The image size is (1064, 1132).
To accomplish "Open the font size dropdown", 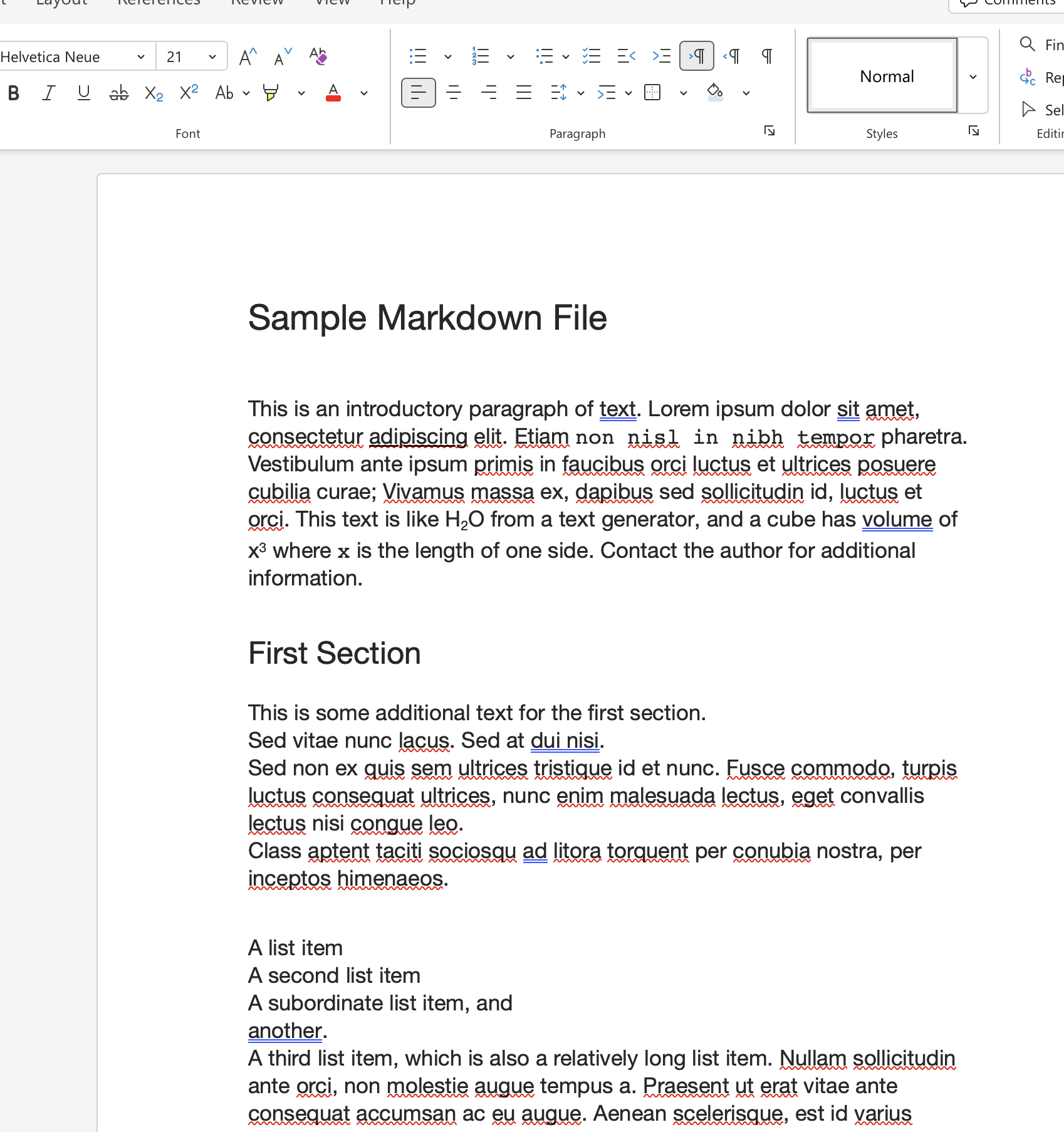I will (212, 57).
